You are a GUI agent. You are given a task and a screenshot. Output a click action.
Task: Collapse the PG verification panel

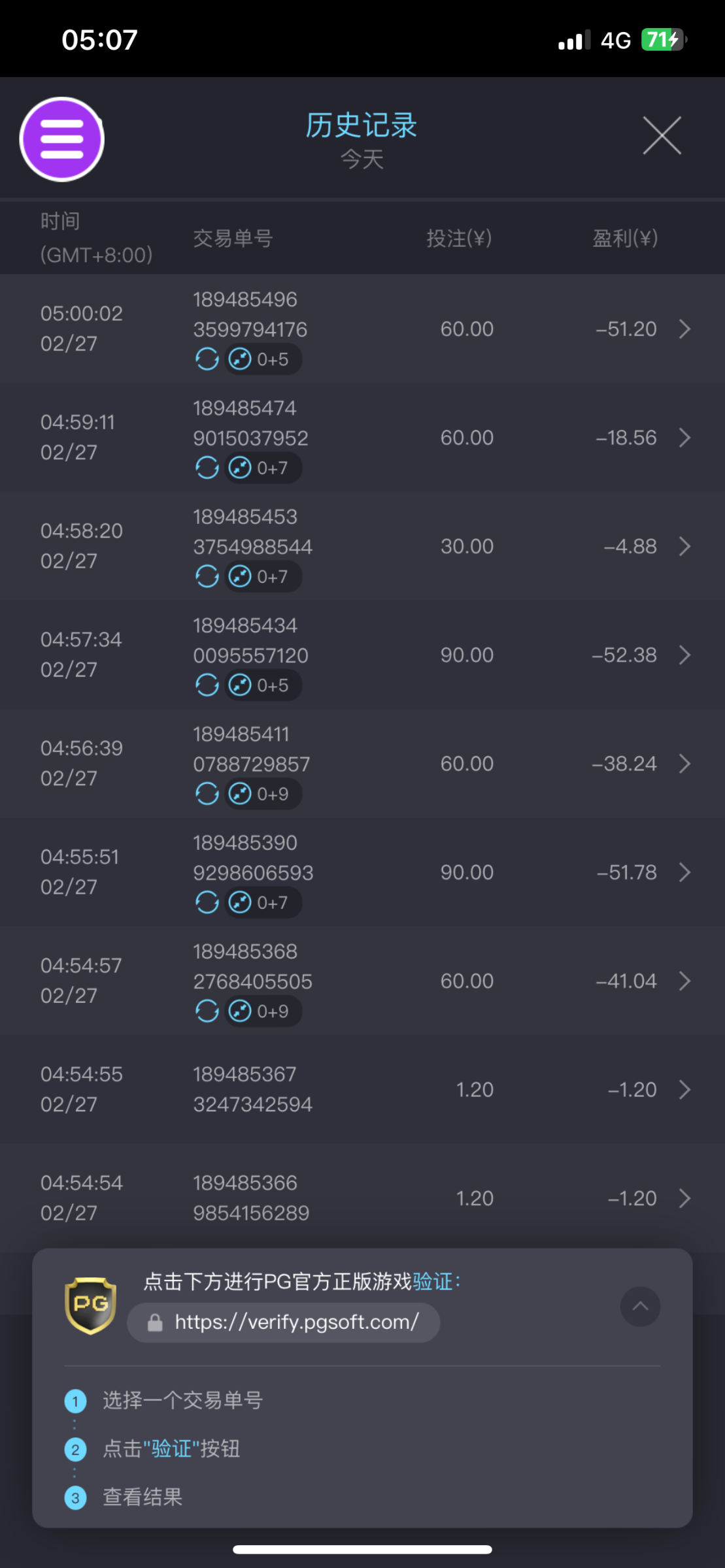pyautogui.click(x=640, y=1306)
